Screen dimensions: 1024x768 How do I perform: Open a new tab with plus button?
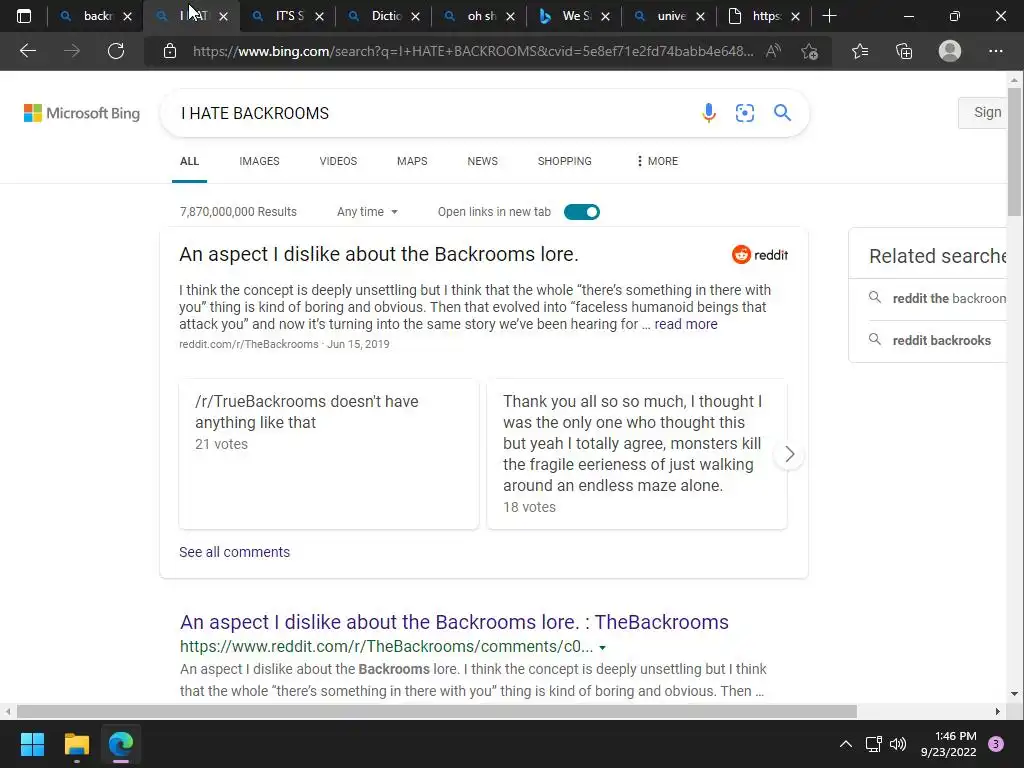click(x=829, y=16)
